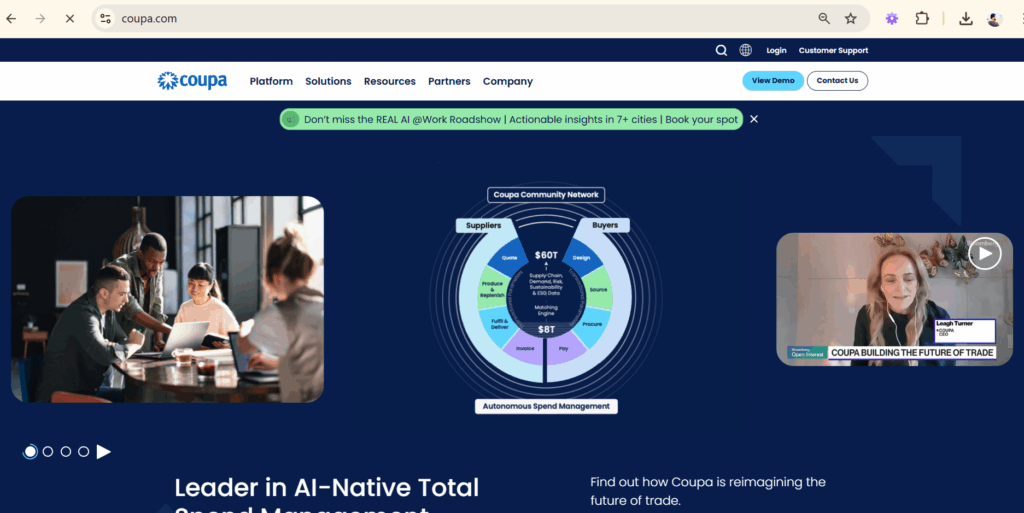Open language globe icon
Image resolution: width=1024 pixels, height=513 pixels.
pos(745,50)
